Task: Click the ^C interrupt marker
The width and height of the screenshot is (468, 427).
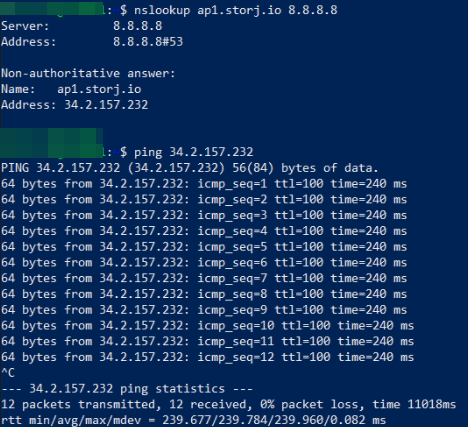Action: tap(8, 373)
